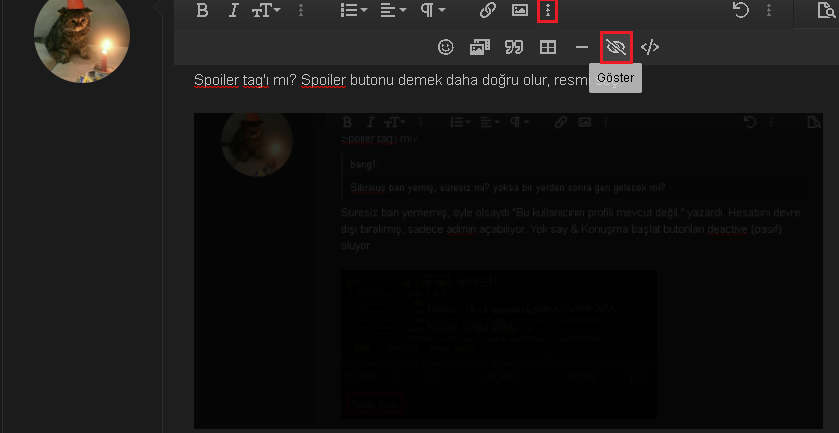Toggle bold formatting in the editor toolbar
The height and width of the screenshot is (433, 839).
coord(202,11)
